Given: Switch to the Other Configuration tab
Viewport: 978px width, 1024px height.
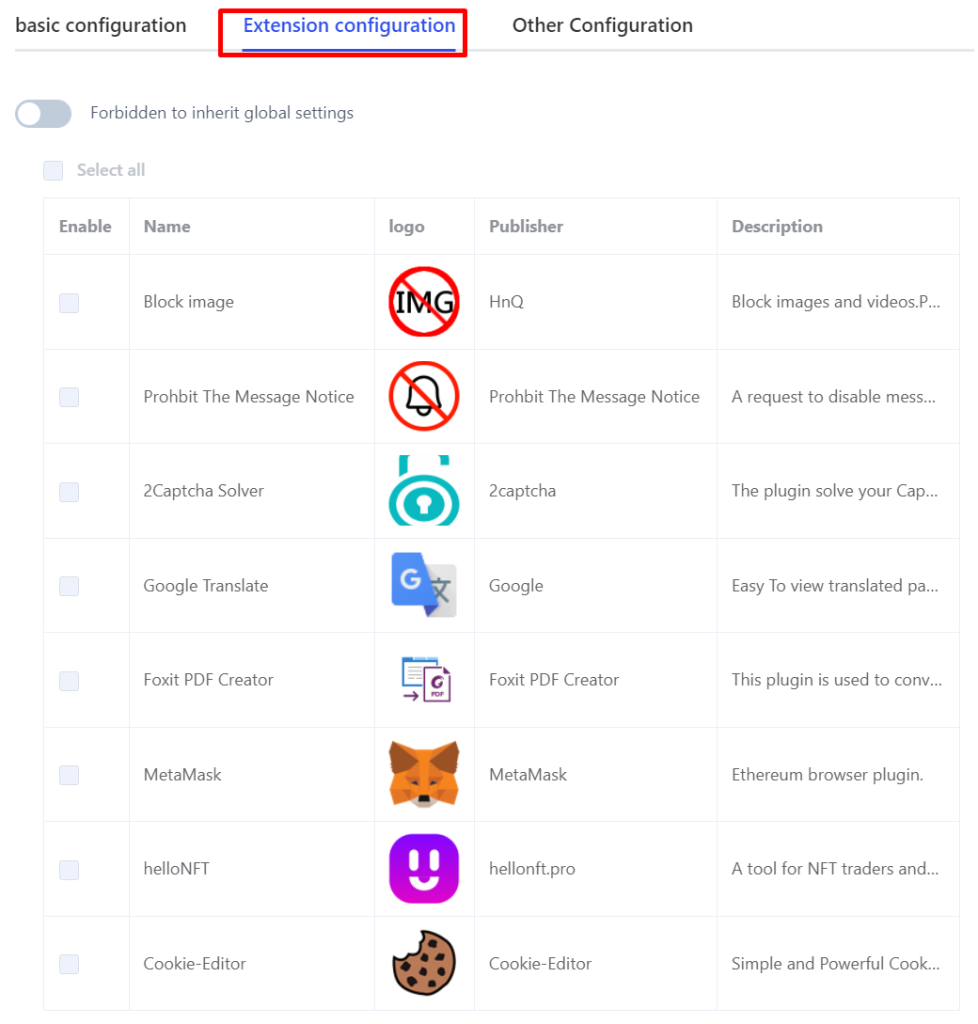Looking at the screenshot, I should (602, 25).
